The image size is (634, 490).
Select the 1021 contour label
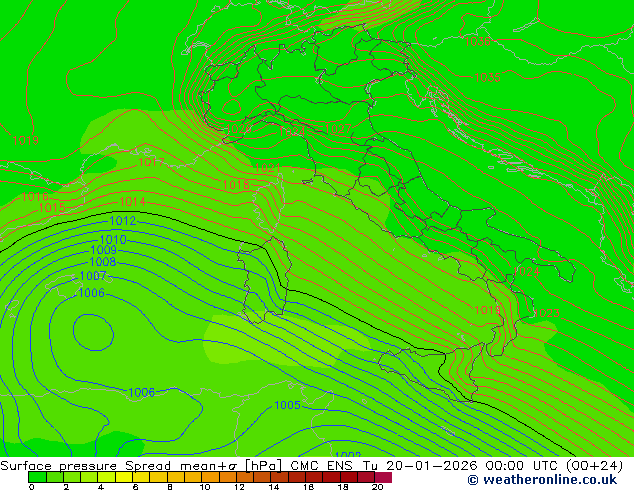coord(268,168)
